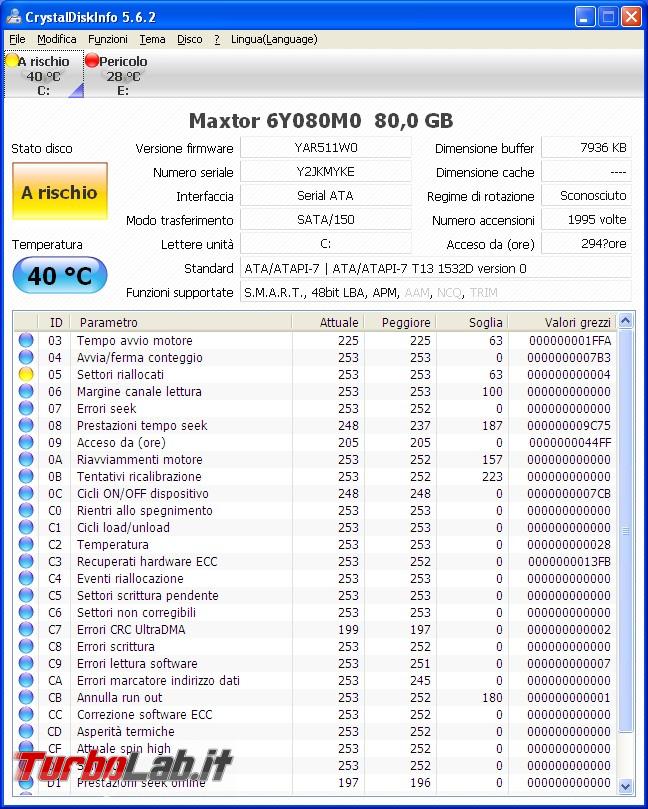Click the Parametro column header
Image resolution: width=648 pixels, height=809 pixels.
click(181, 322)
